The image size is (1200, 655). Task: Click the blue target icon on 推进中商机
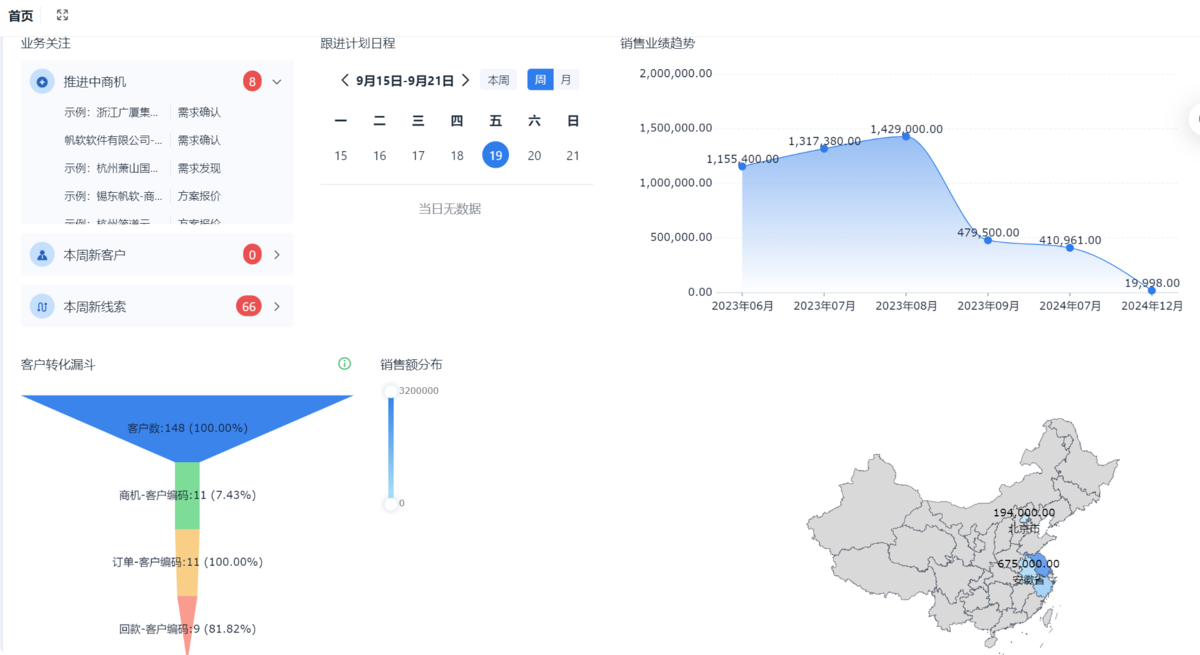(40, 81)
